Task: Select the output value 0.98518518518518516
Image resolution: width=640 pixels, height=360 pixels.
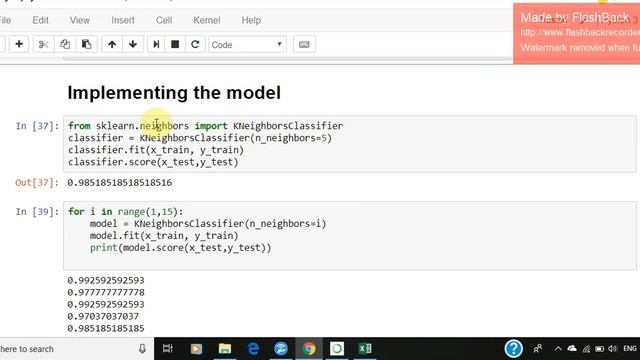Action: [x=120, y=182]
